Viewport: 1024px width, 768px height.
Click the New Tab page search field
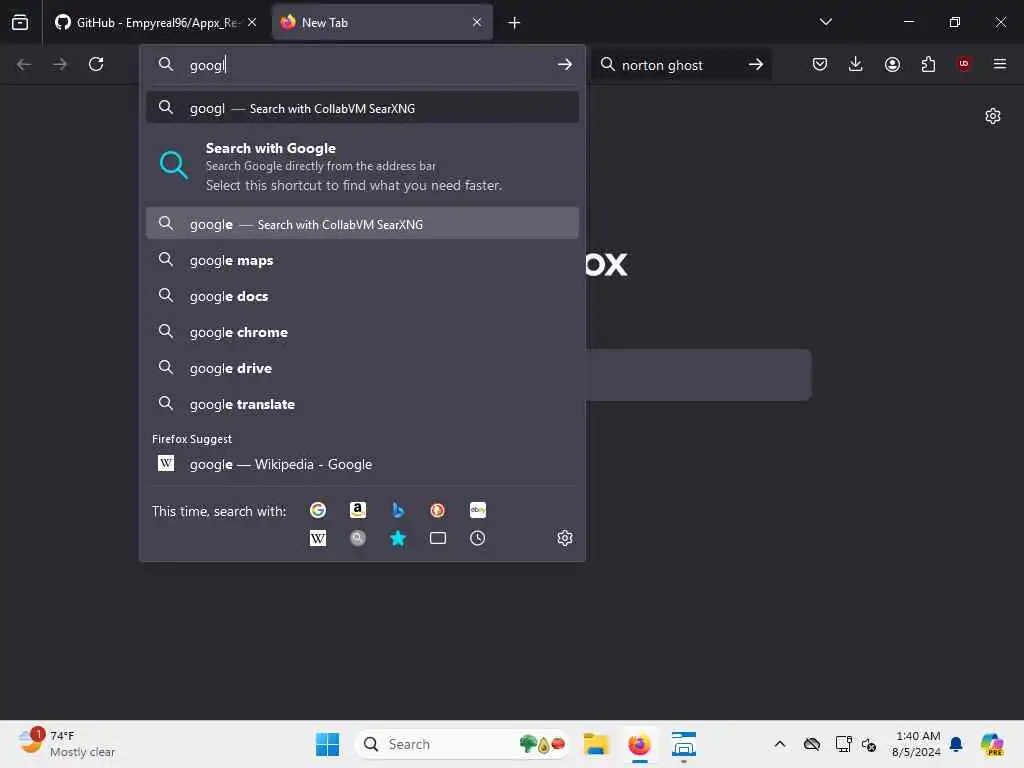coord(699,375)
